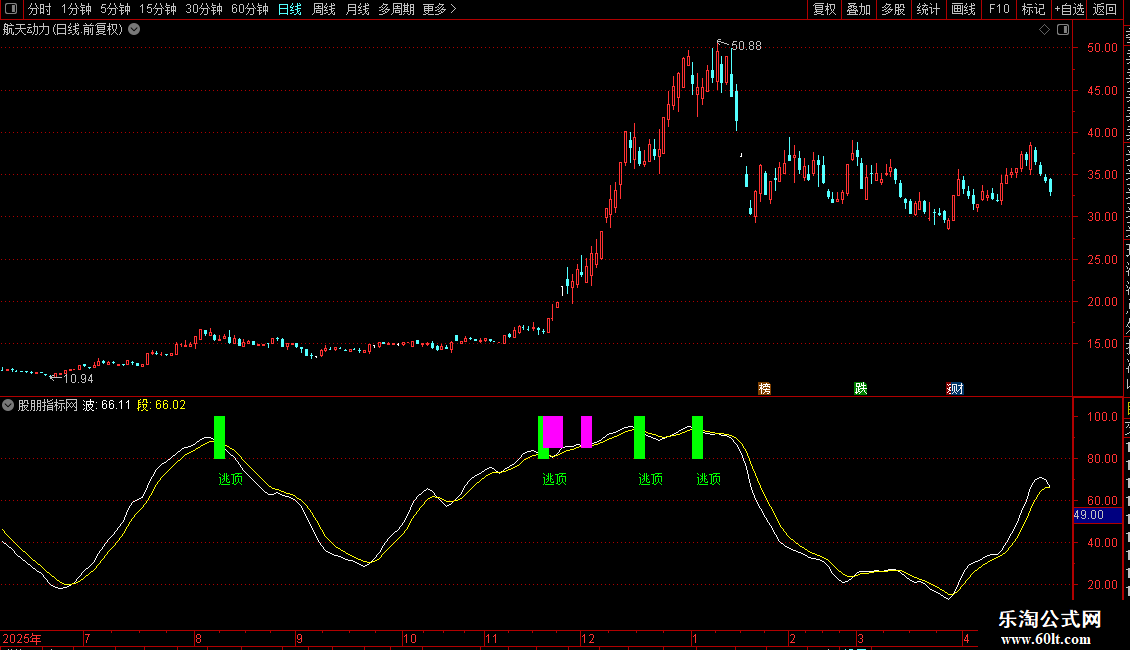Click the blue 49.00 axis value box
The image size is (1130, 650).
pos(1098,515)
